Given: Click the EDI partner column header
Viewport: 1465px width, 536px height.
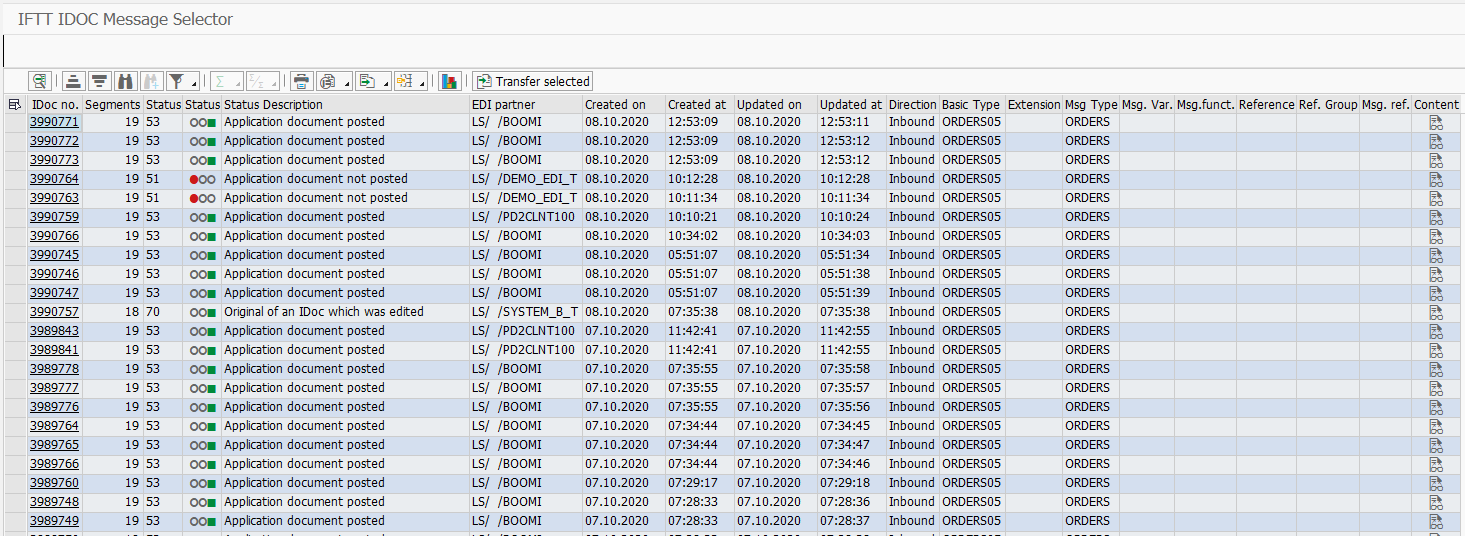Looking at the screenshot, I should tap(503, 104).
